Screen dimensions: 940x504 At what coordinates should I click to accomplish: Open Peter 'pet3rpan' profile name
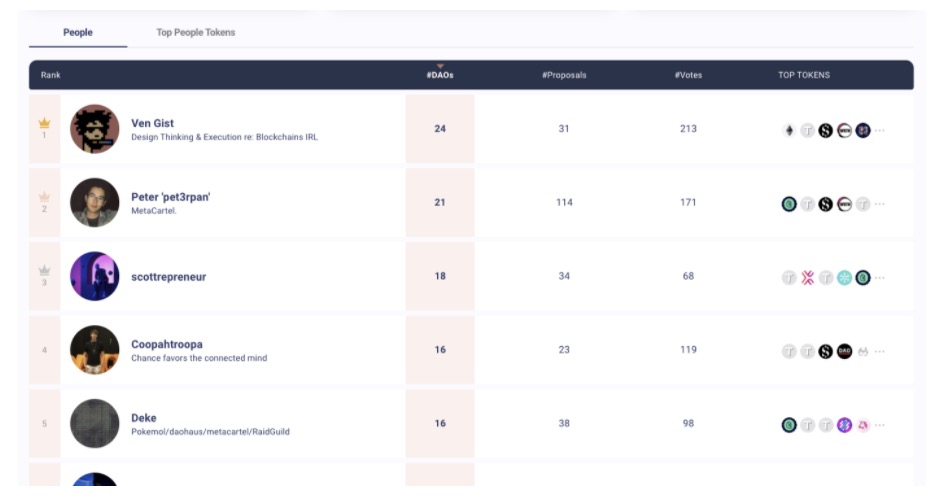[171, 197]
